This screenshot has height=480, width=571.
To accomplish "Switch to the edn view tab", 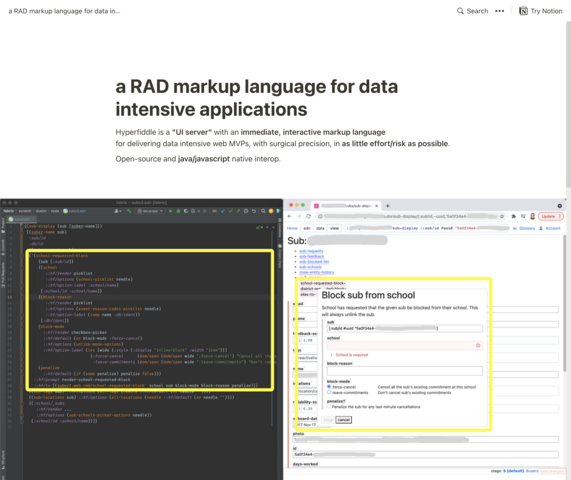I will (307, 228).
